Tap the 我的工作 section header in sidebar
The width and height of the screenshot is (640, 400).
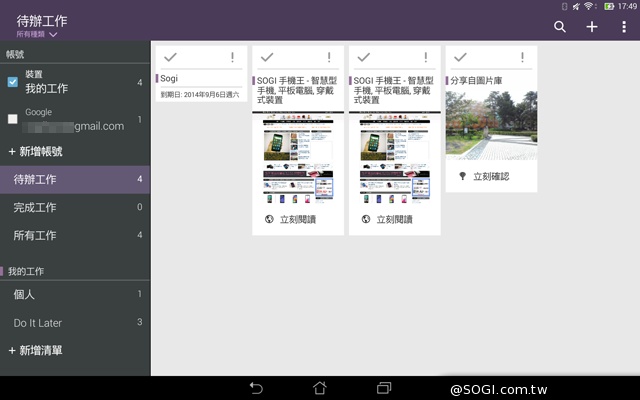tap(26, 271)
